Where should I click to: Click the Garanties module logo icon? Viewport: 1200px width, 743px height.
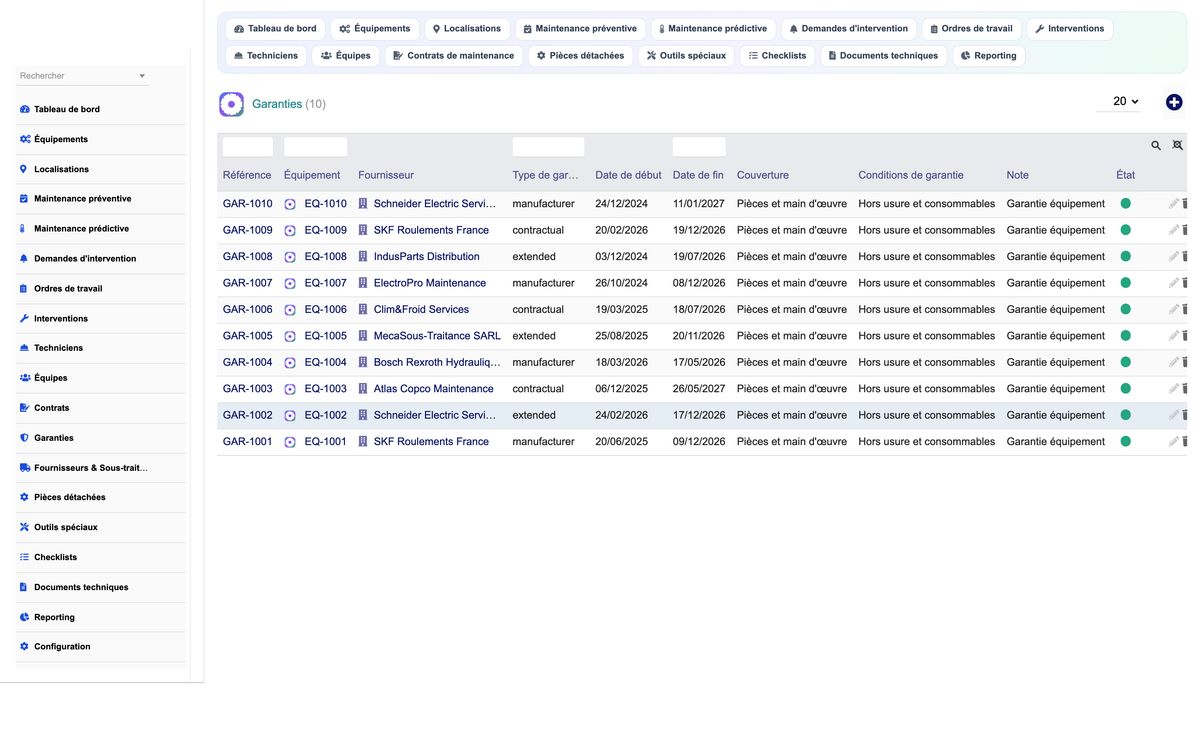tap(231, 104)
